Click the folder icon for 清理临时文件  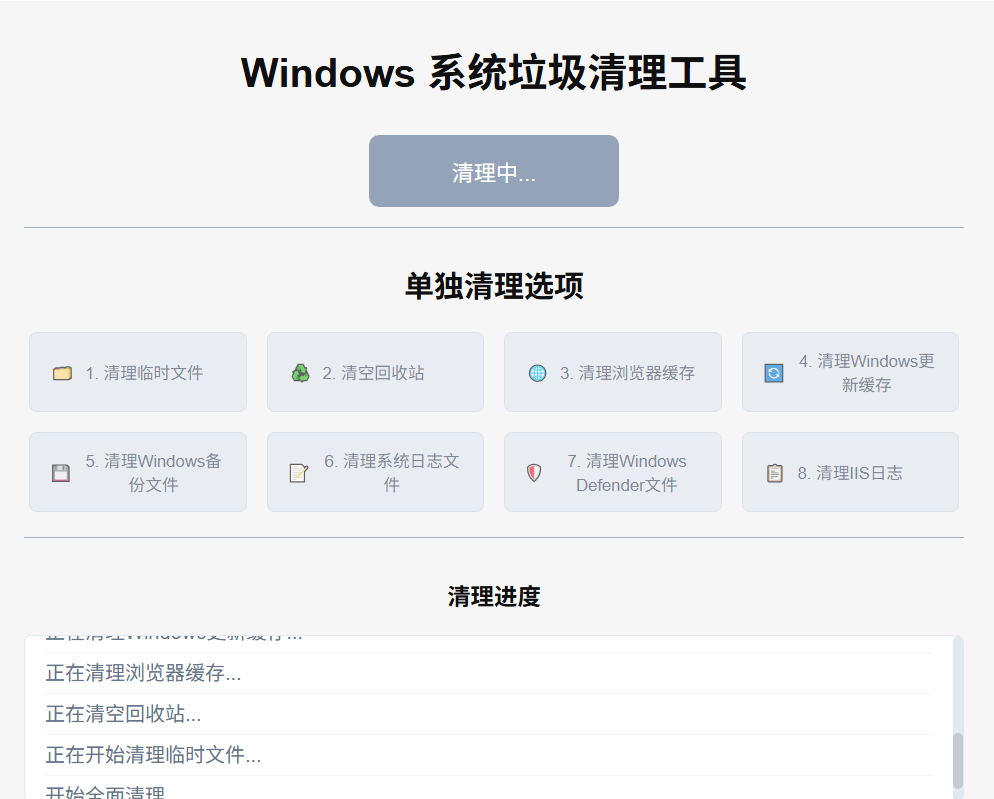[62, 373]
